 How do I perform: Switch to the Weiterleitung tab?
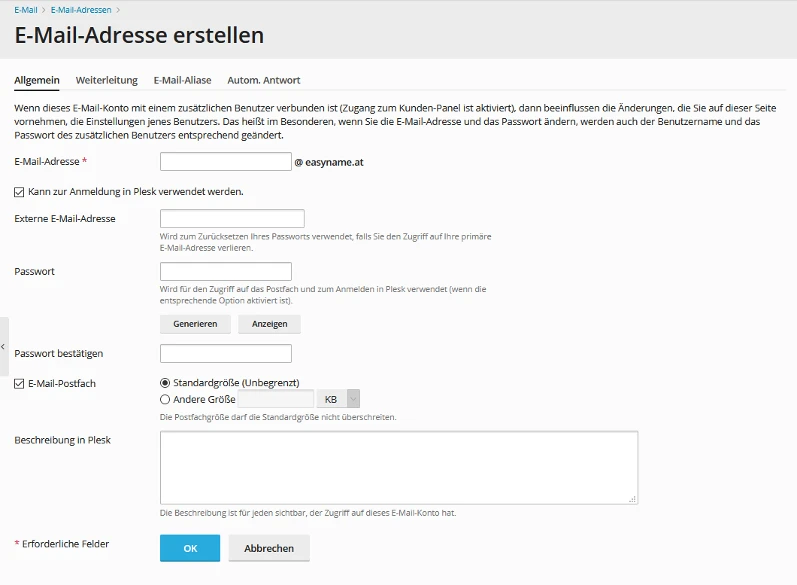(x=107, y=80)
